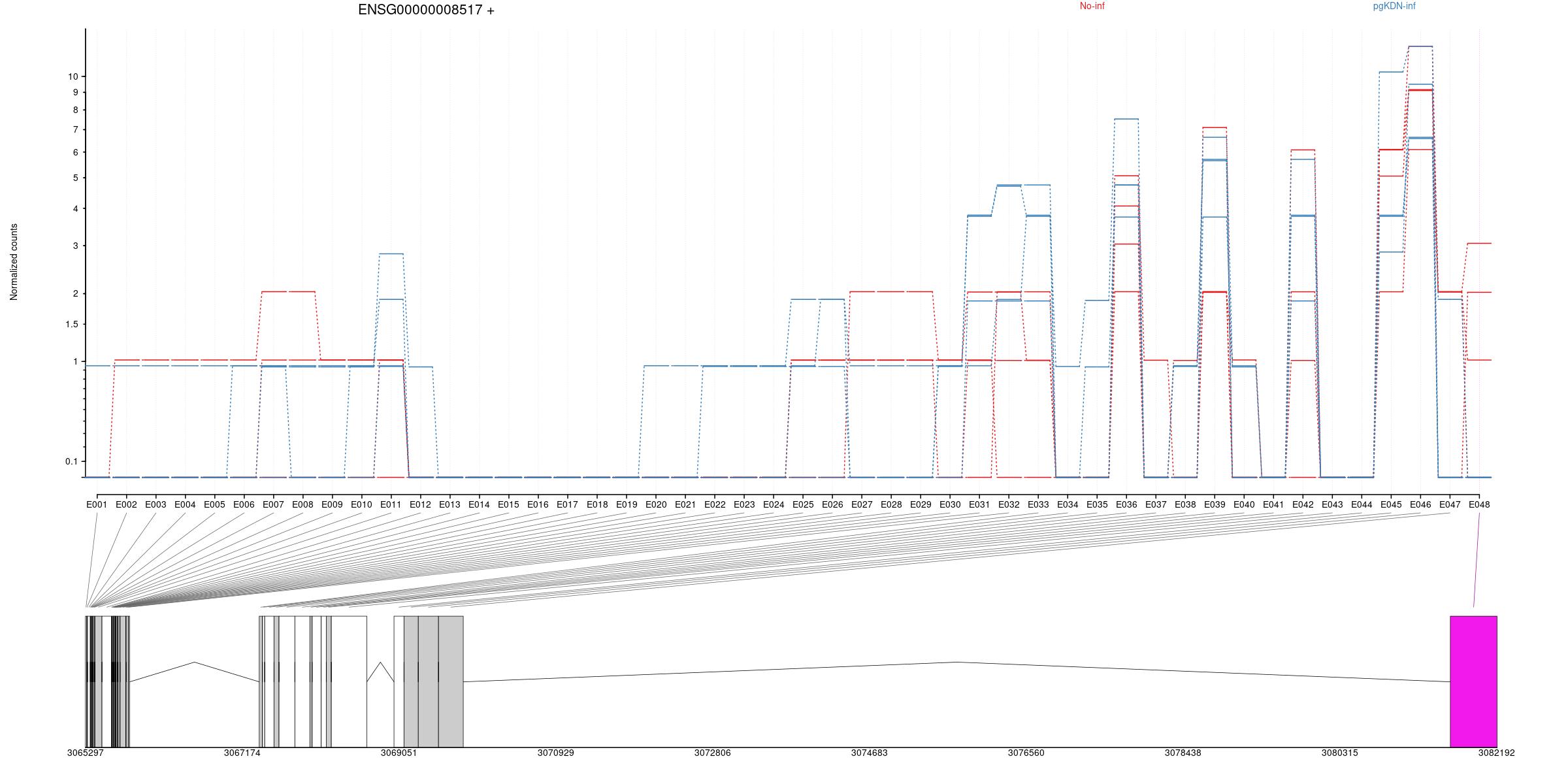Click genomic coordinate 3076560
This screenshot has width=1568, height=784.
pos(1026,753)
